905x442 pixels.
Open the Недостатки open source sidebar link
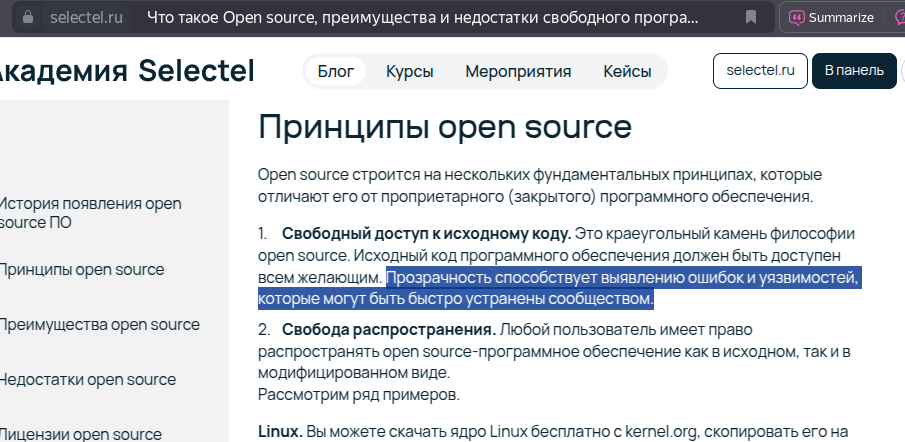pos(88,379)
